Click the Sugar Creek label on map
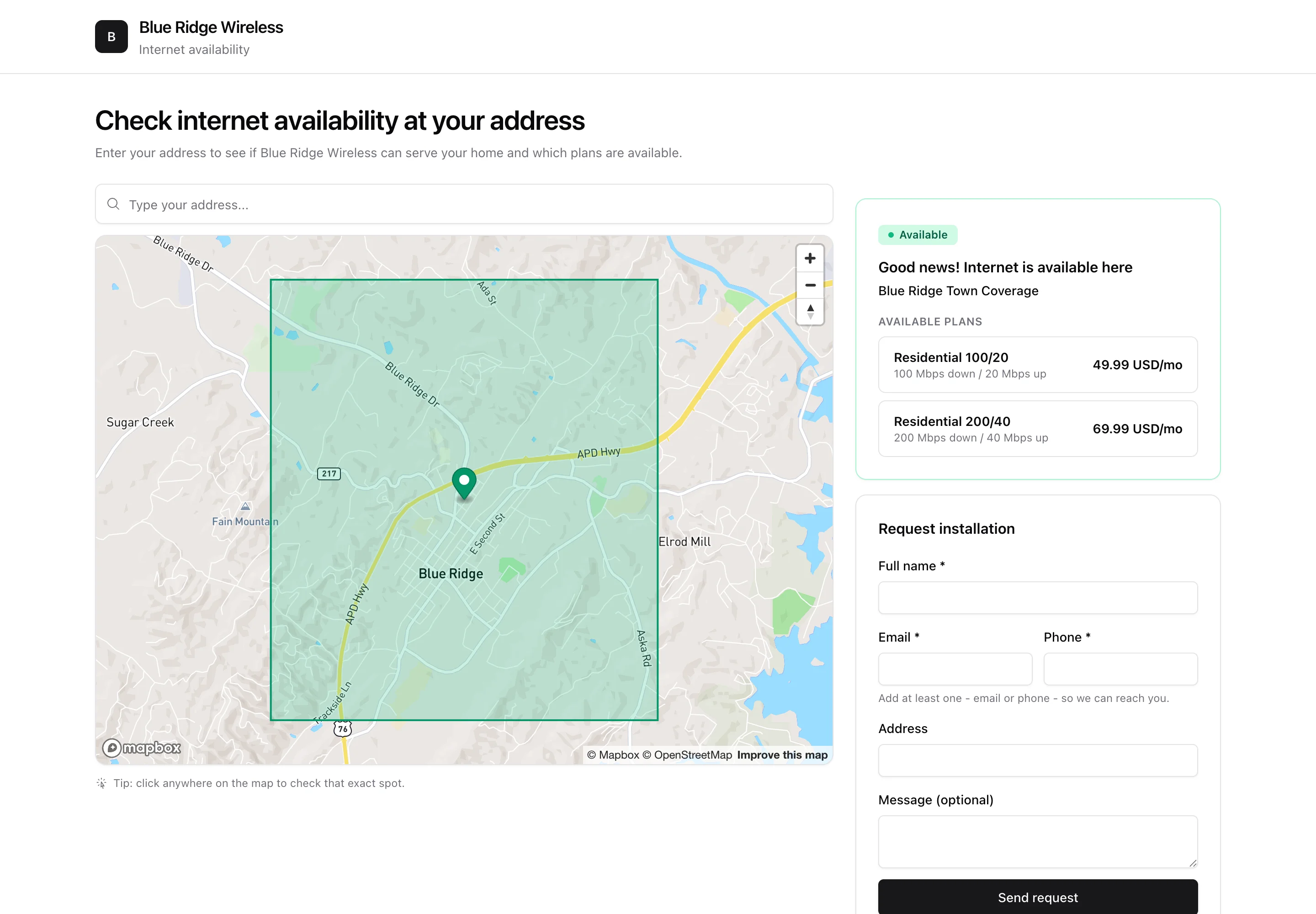 pyautogui.click(x=140, y=423)
